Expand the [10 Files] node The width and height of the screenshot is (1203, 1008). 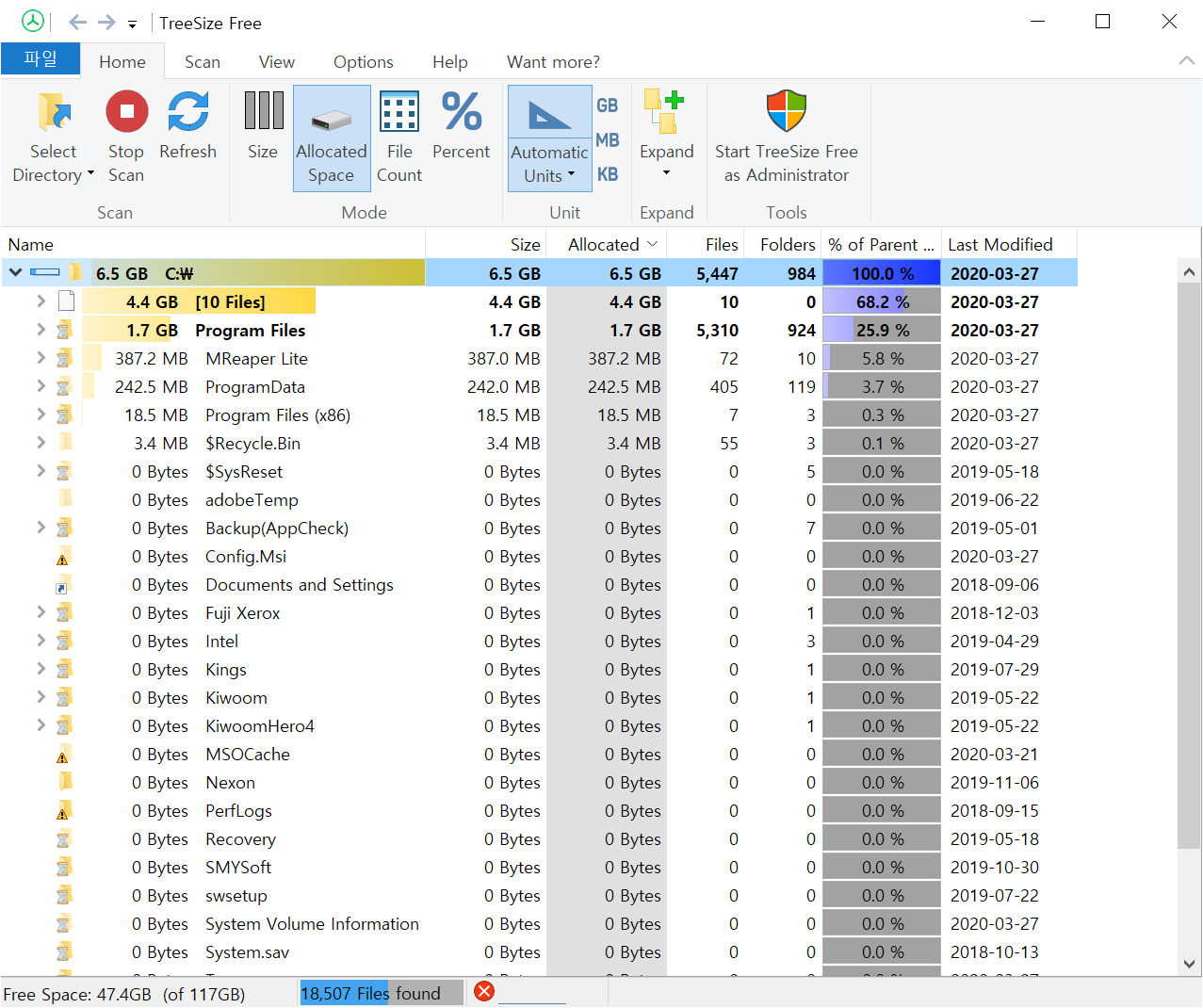(x=41, y=301)
